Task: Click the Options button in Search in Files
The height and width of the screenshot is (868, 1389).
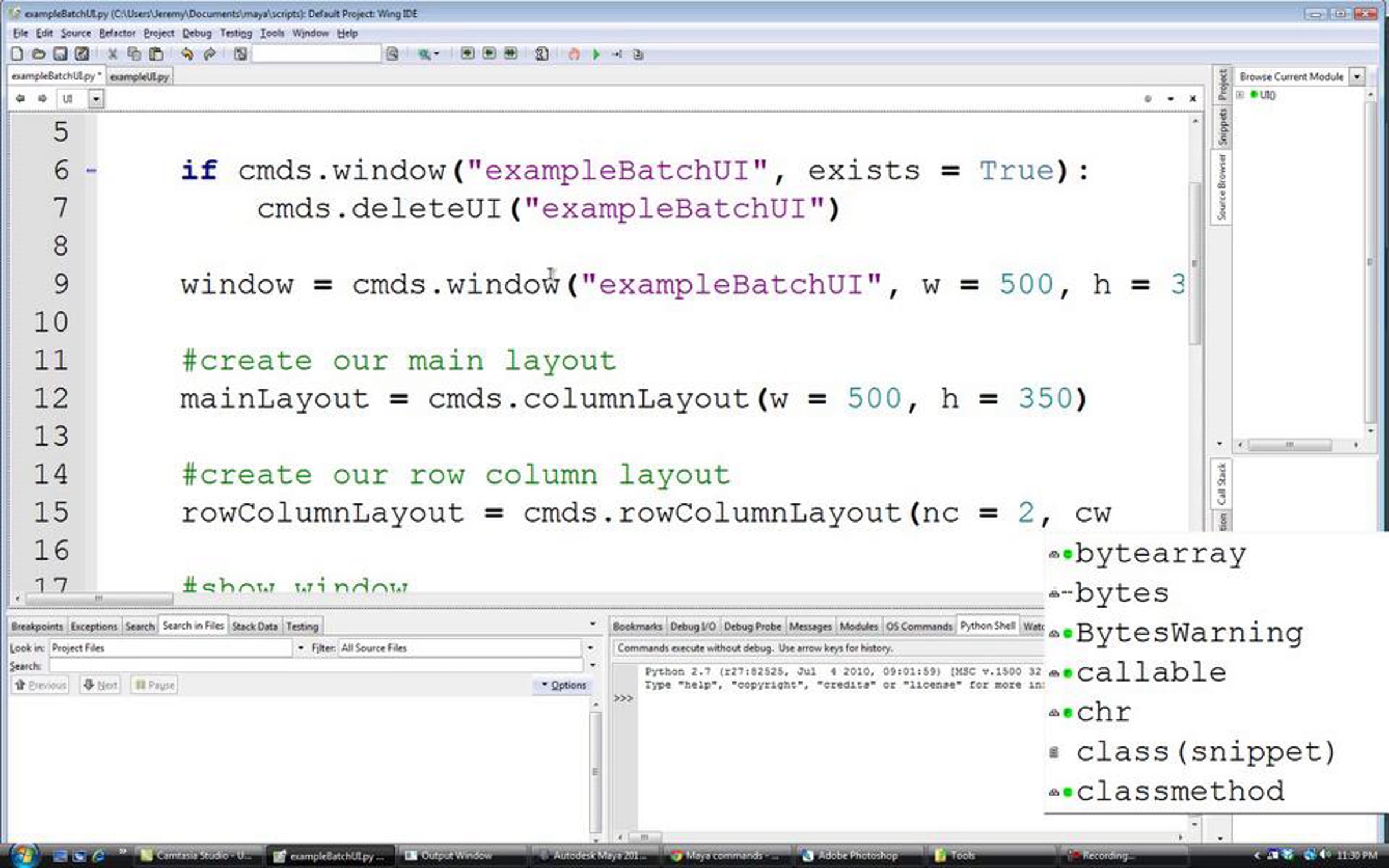Action: [564, 685]
